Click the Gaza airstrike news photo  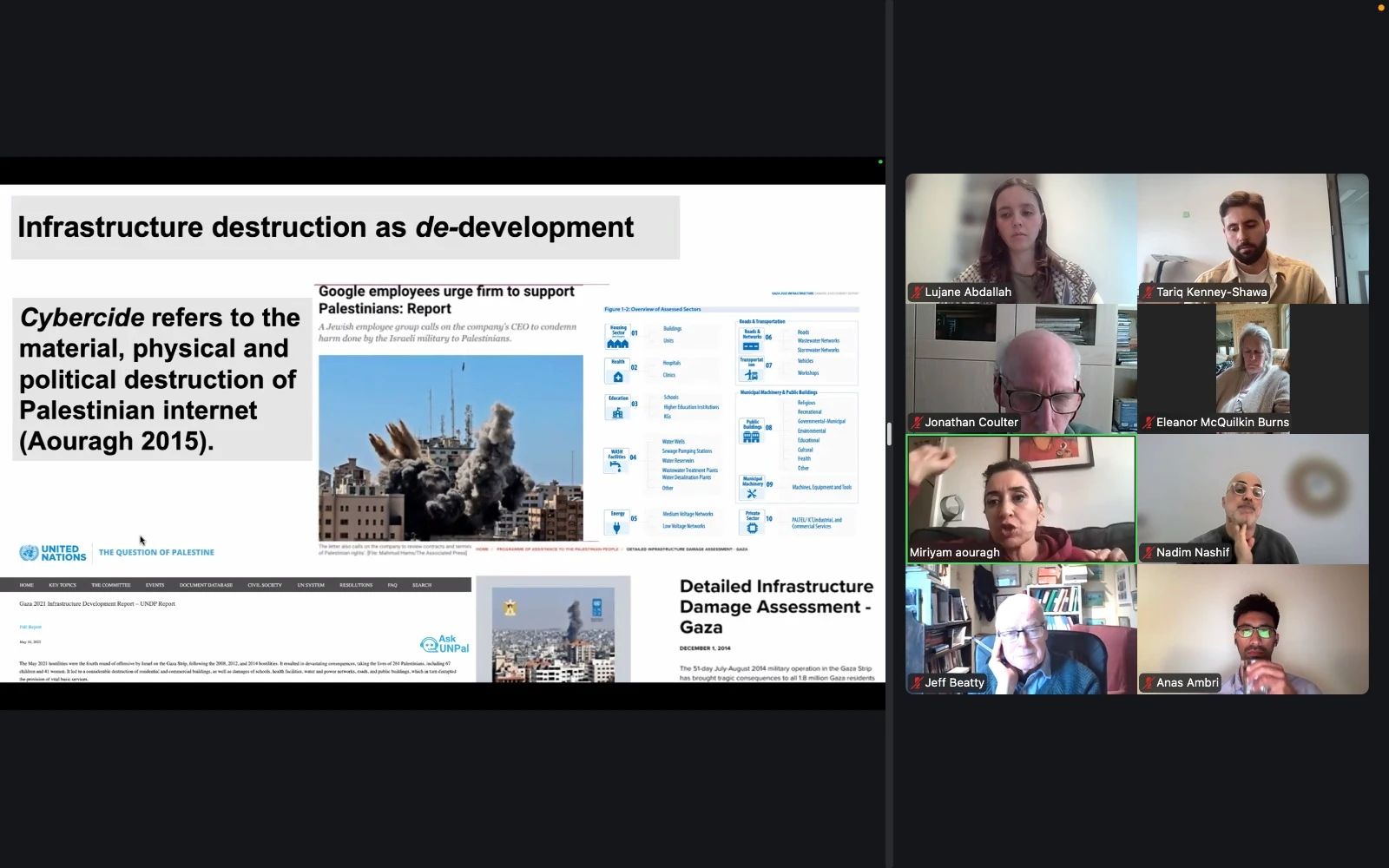(x=451, y=447)
